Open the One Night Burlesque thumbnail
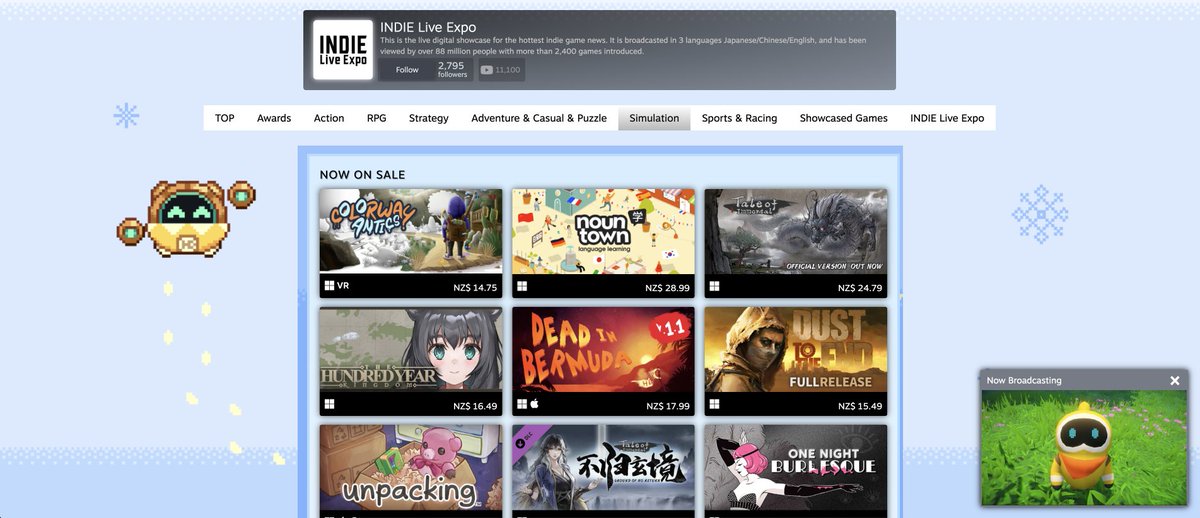This screenshot has width=1200, height=518. tap(796, 467)
